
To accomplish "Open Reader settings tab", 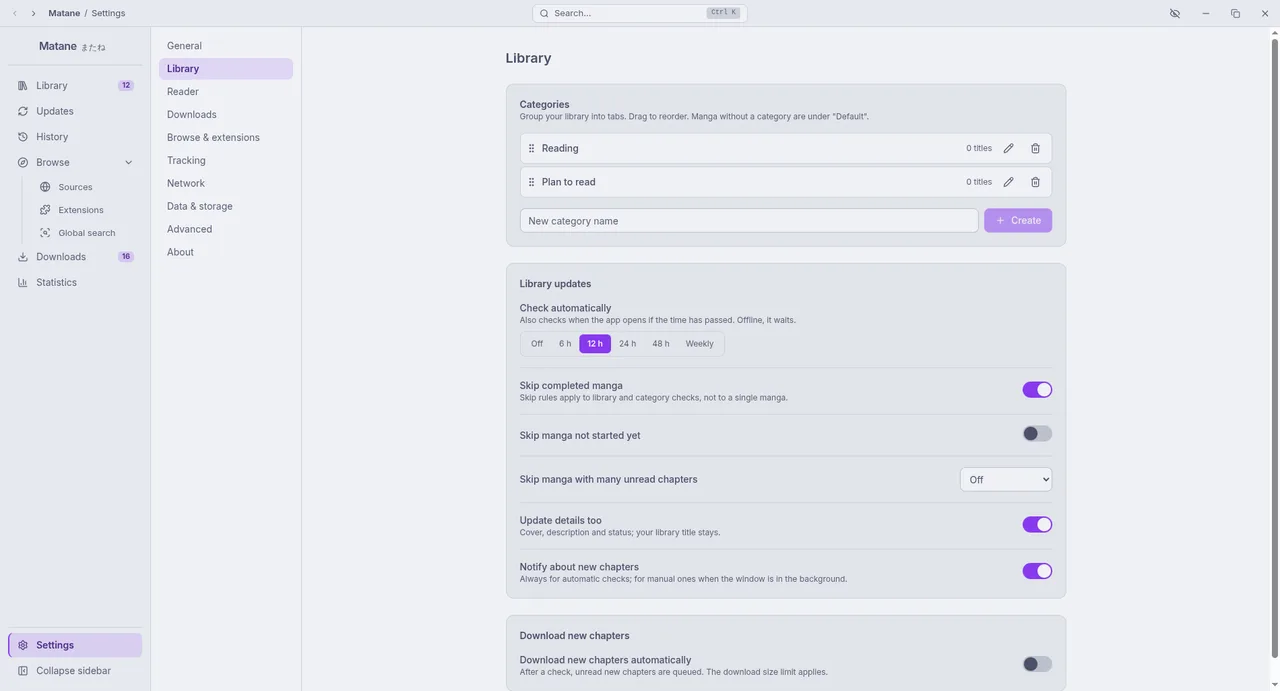I will (x=226, y=92).
